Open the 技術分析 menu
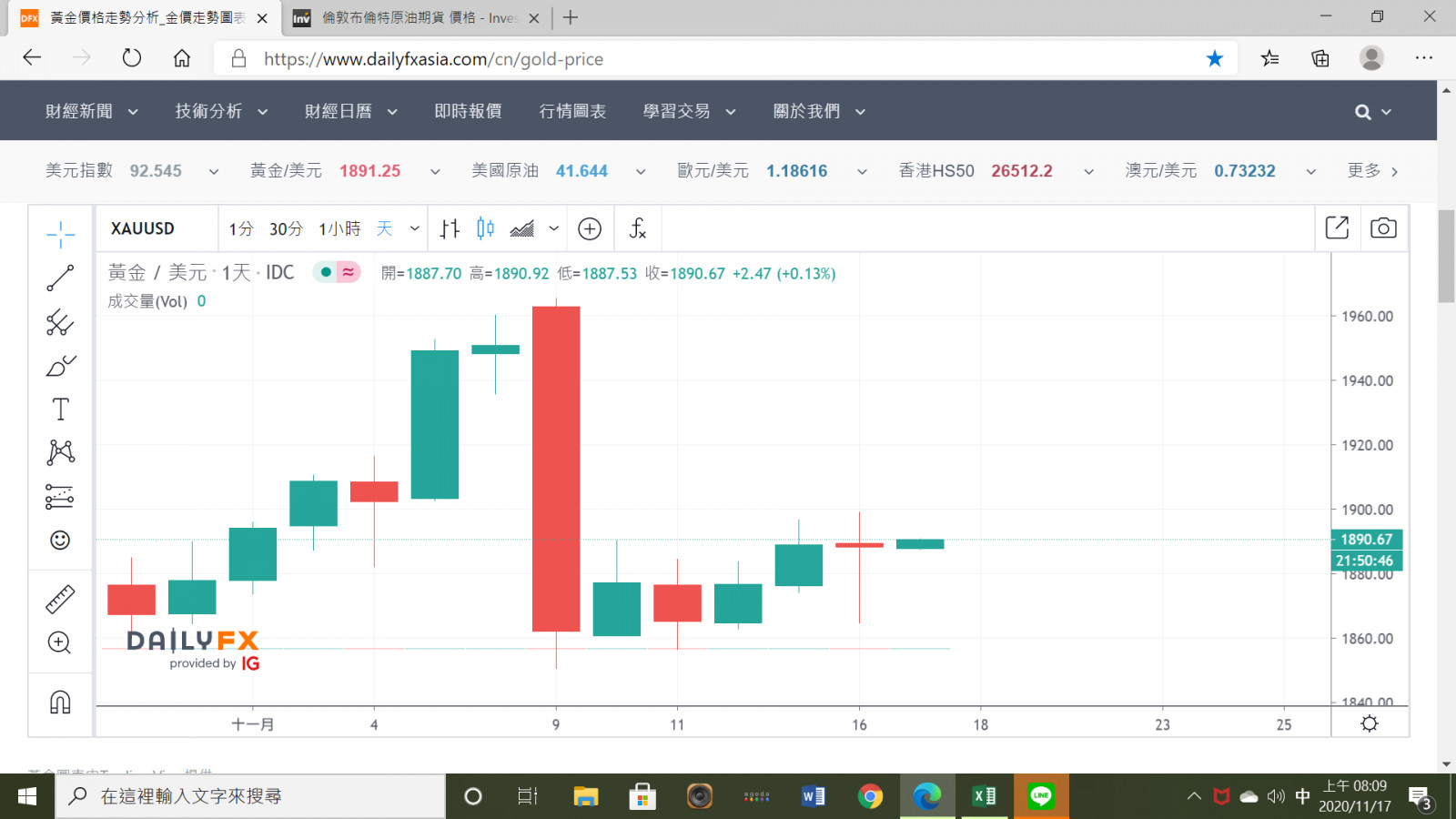 click(221, 111)
